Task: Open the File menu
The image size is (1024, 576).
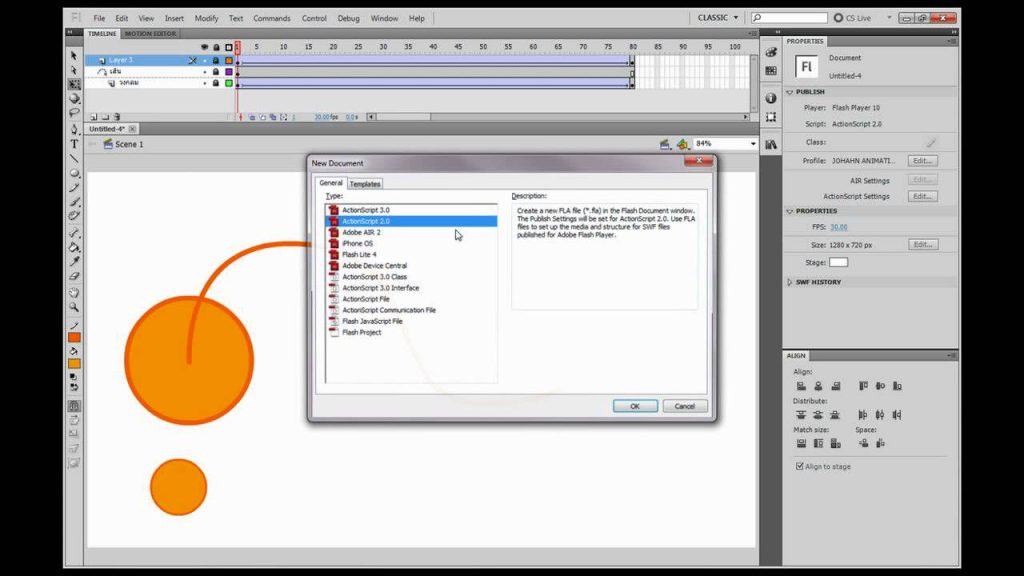Action: 99,18
